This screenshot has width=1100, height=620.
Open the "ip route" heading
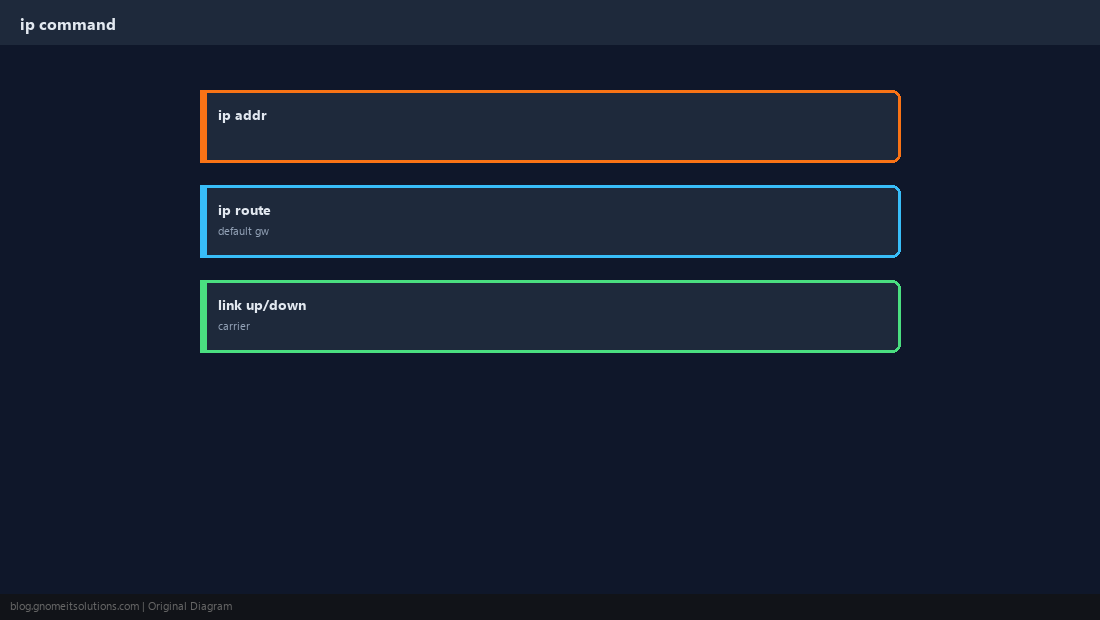(243, 210)
